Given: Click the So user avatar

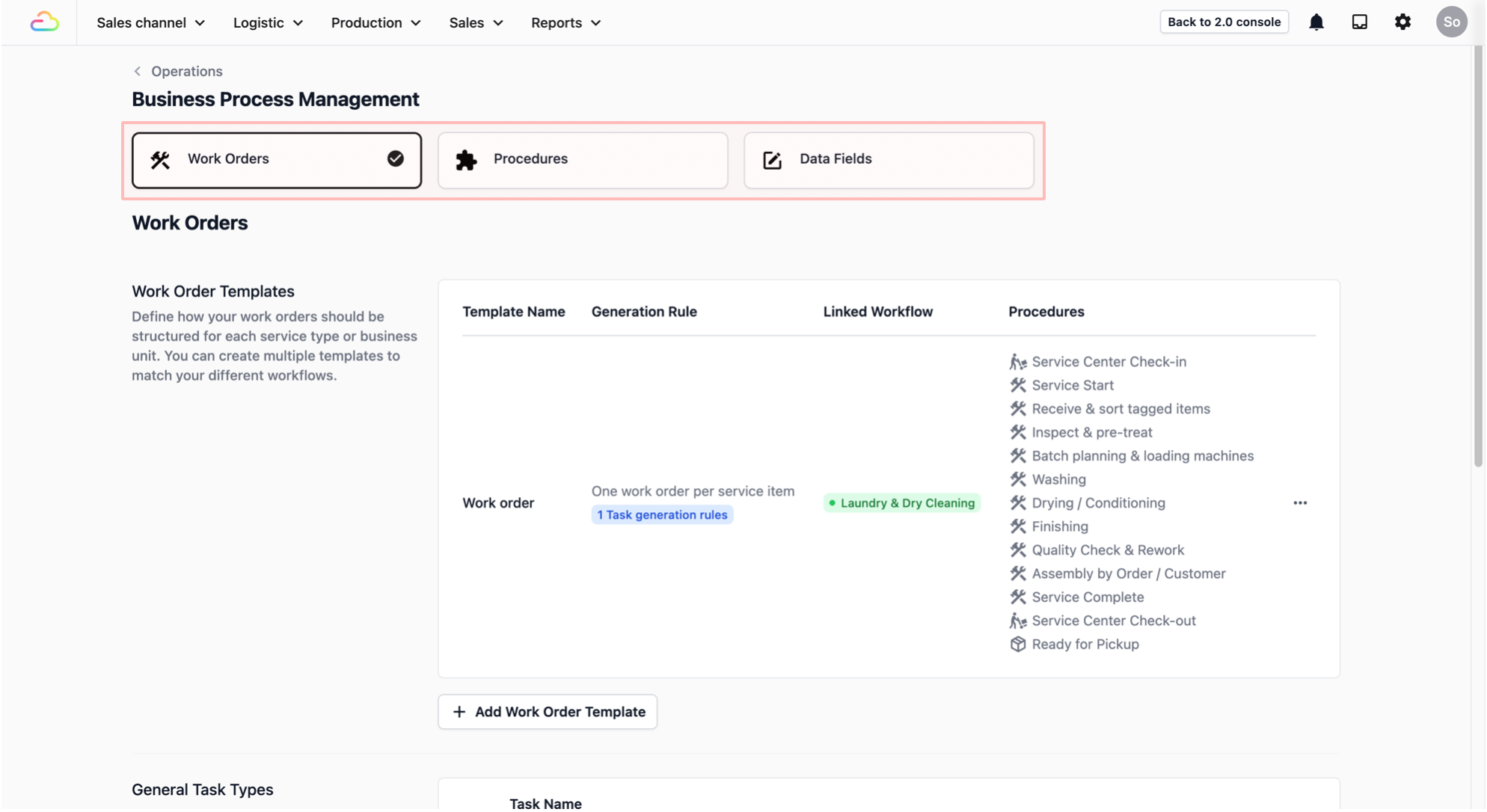Looking at the screenshot, I should click(1451, 22).
